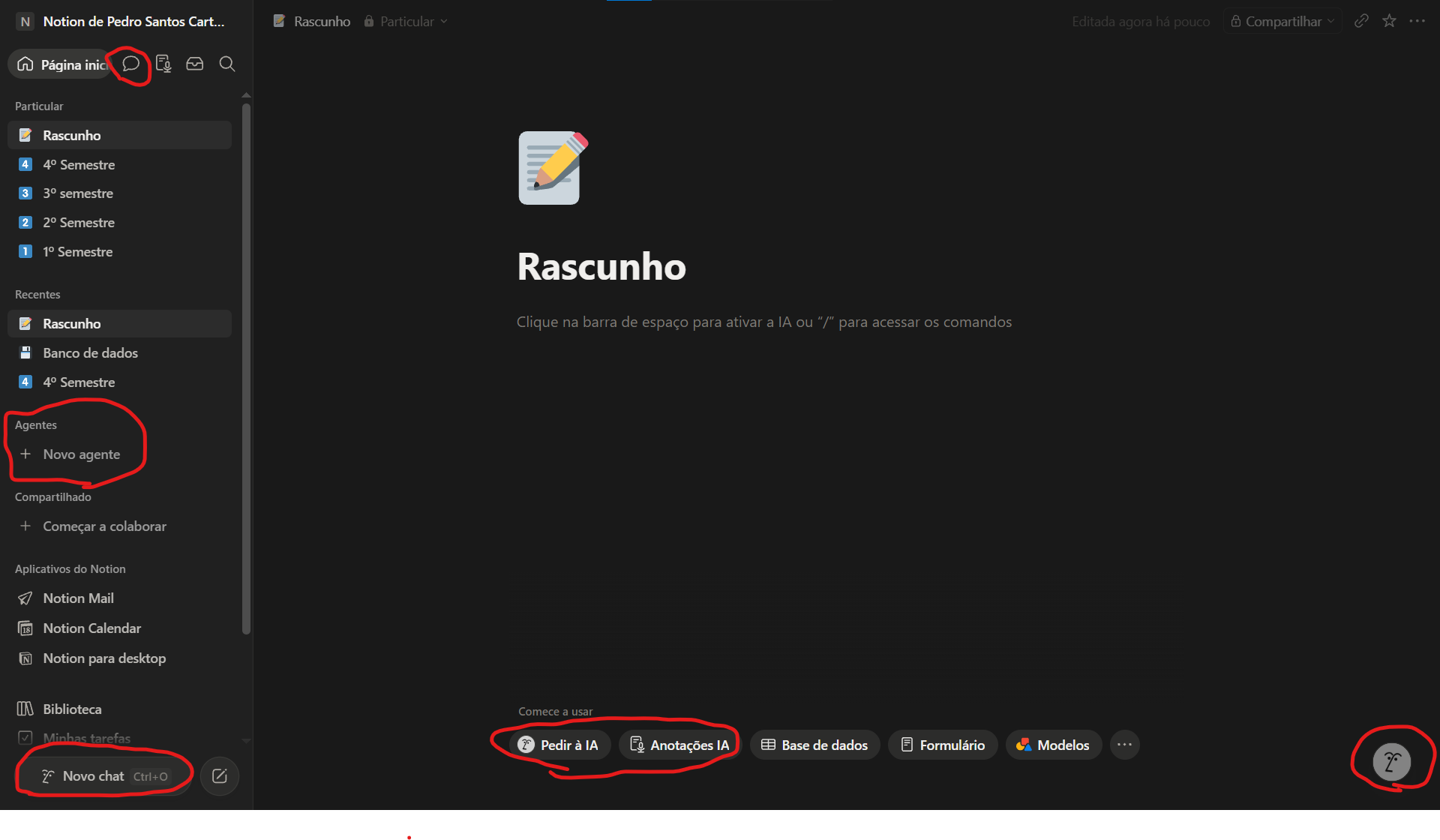The height and width of the screenshot is (840, 1440).
Task: Click the Rascunho breadcrumb in top bar
Action: click(312, 21)
